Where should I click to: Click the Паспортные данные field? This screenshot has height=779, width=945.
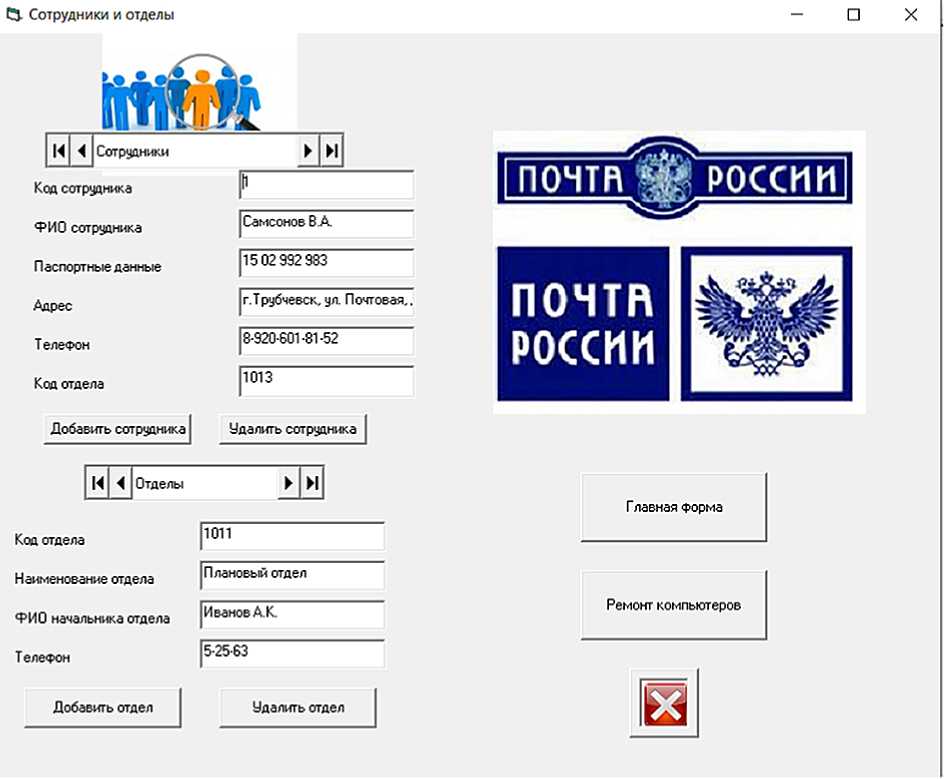click(x=327, y=263)
